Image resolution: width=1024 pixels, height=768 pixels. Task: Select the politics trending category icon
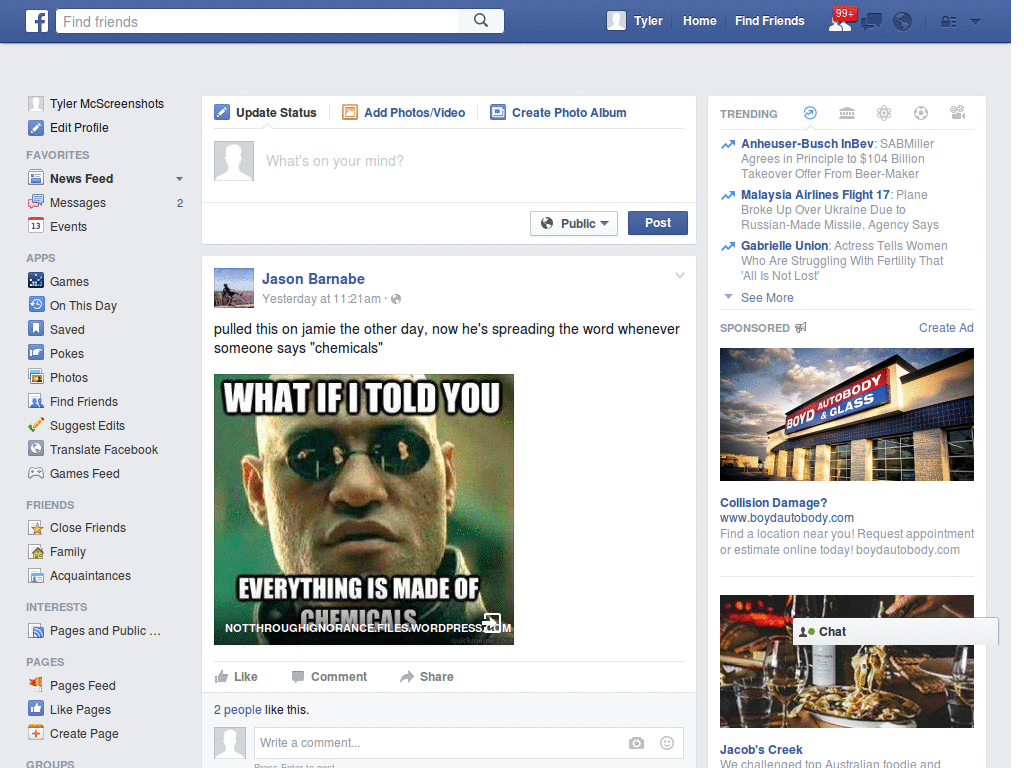click(847, 113)
